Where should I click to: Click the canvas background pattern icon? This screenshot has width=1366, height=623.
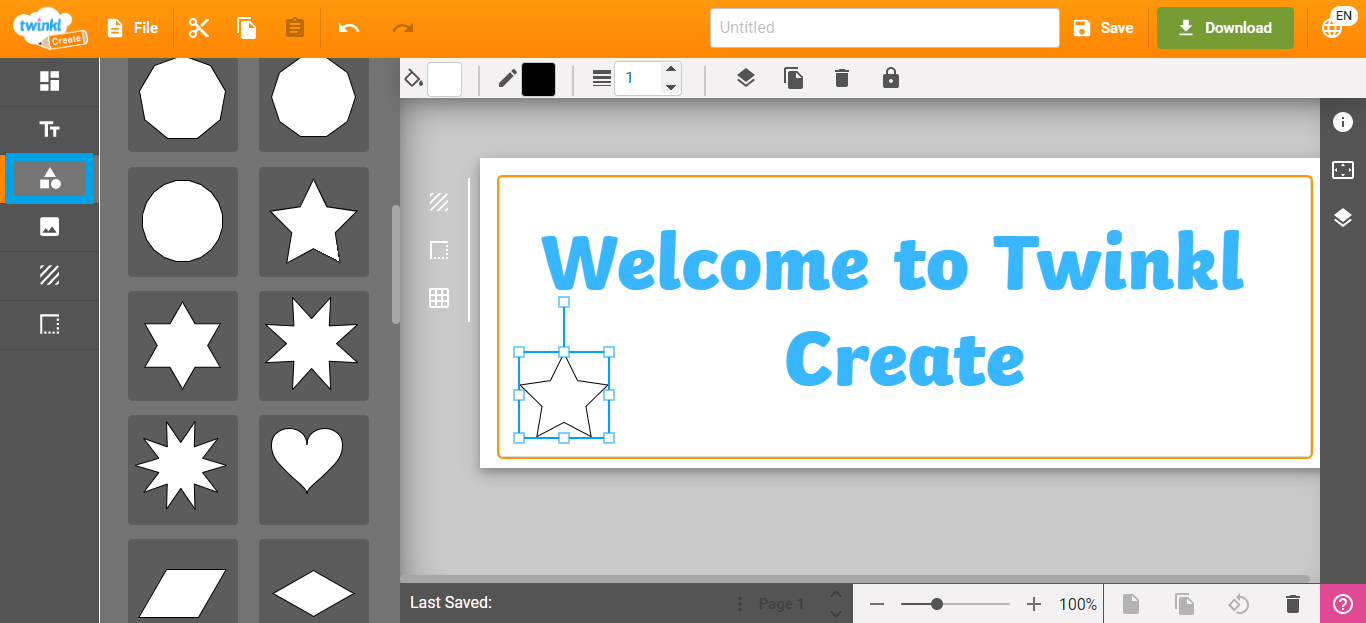(439, 202)
